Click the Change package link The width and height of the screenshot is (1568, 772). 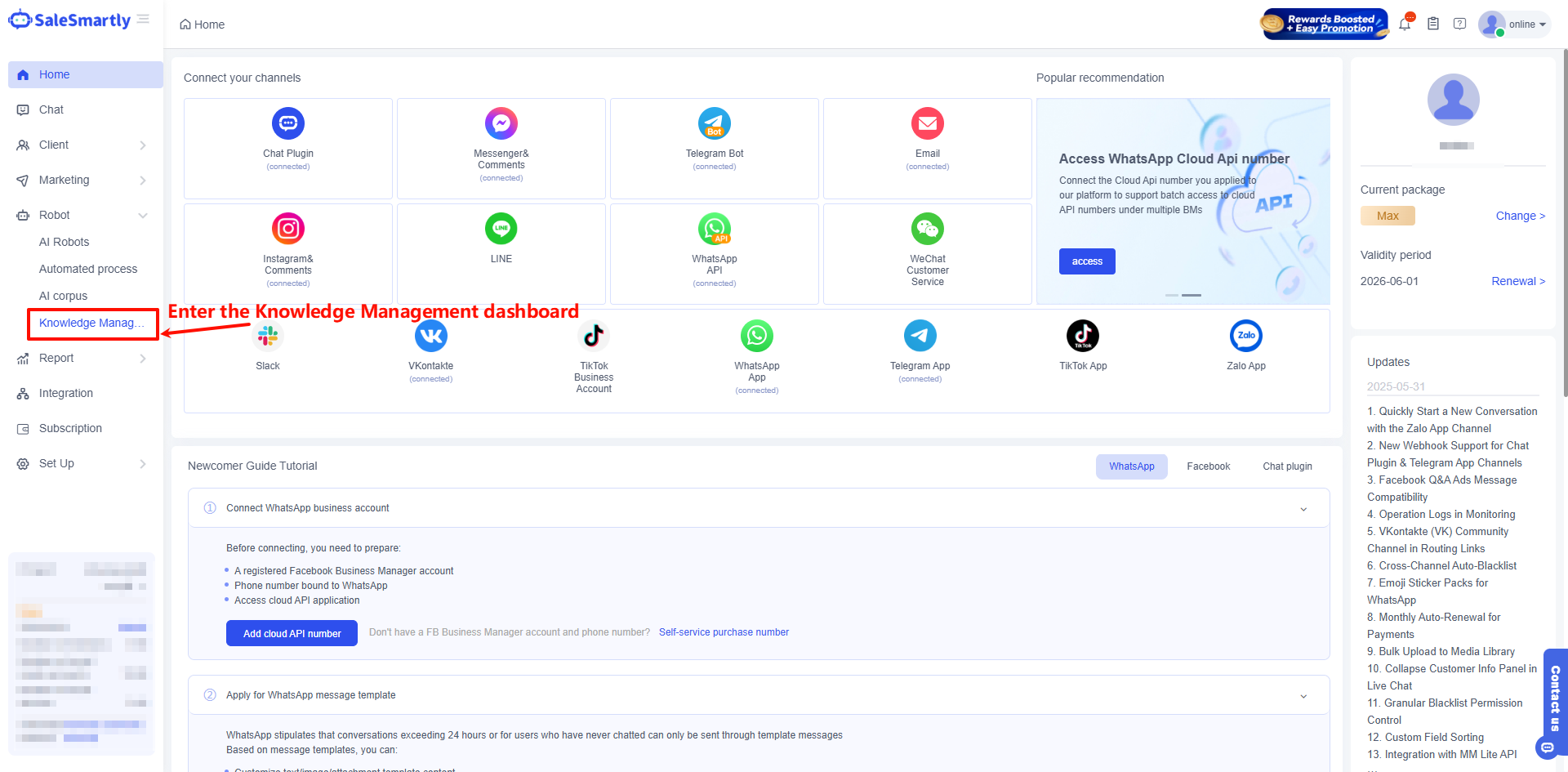[x=1521, y=216]
